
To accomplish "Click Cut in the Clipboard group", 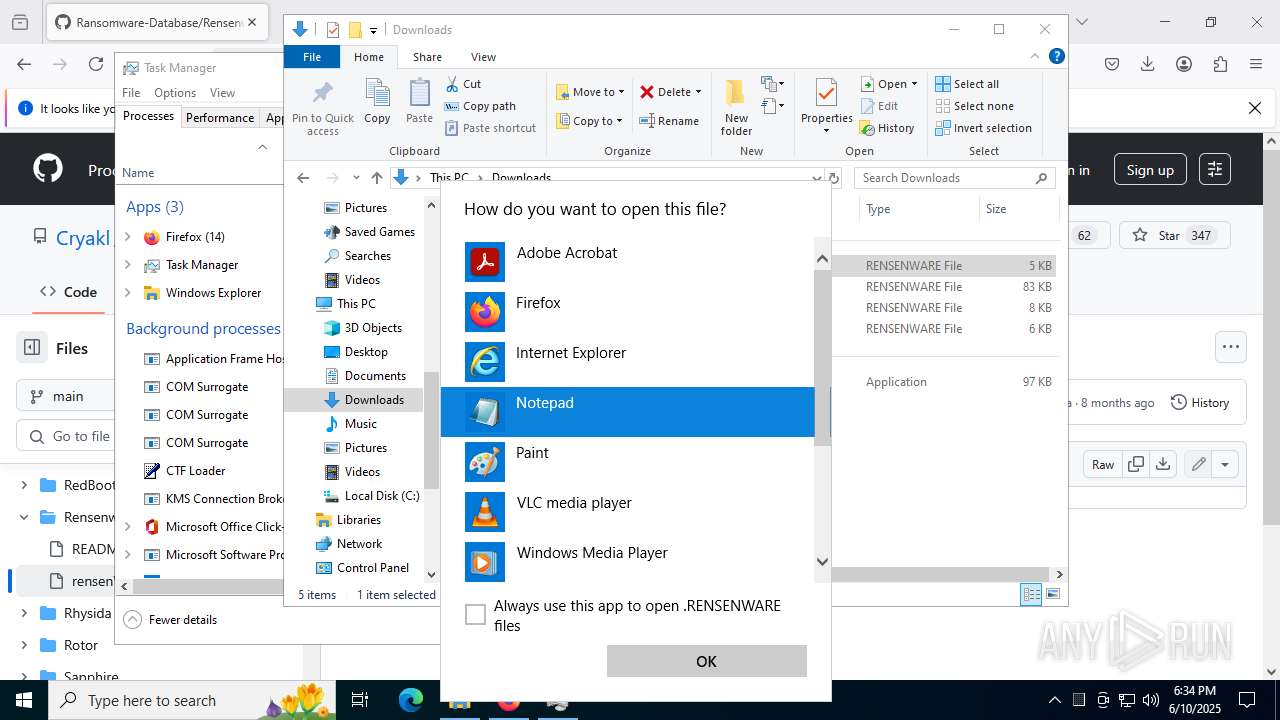I will coord(463,84).
